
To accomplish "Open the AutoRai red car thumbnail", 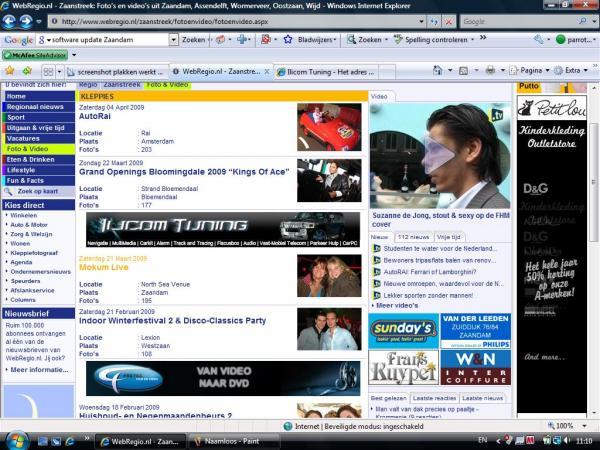I will (329, 127).
